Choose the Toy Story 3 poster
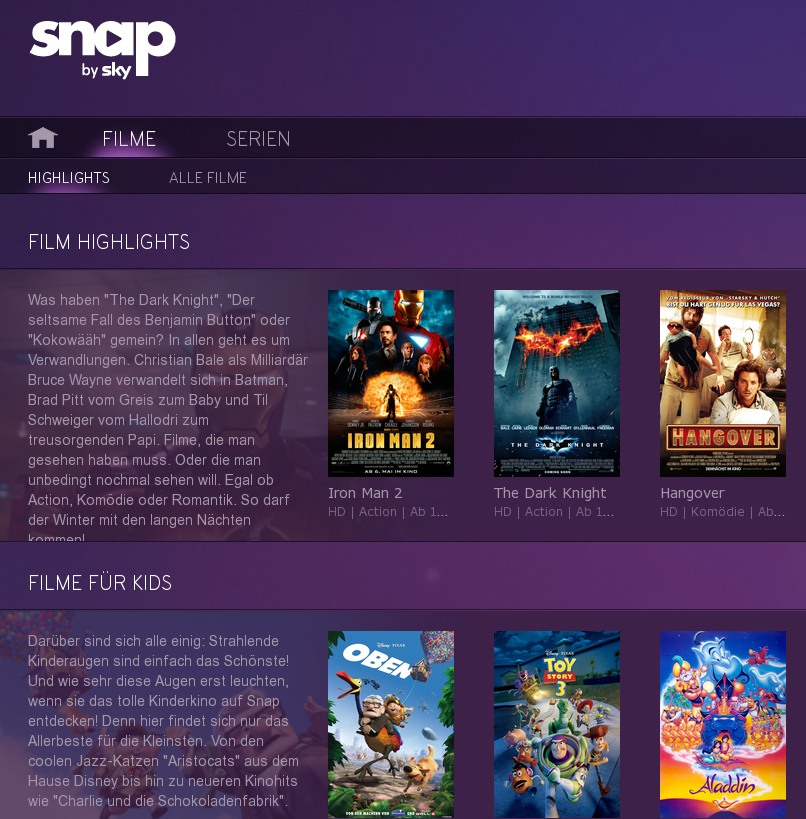Viewport: 806px width, 819px height. click(x=557, y=724)
